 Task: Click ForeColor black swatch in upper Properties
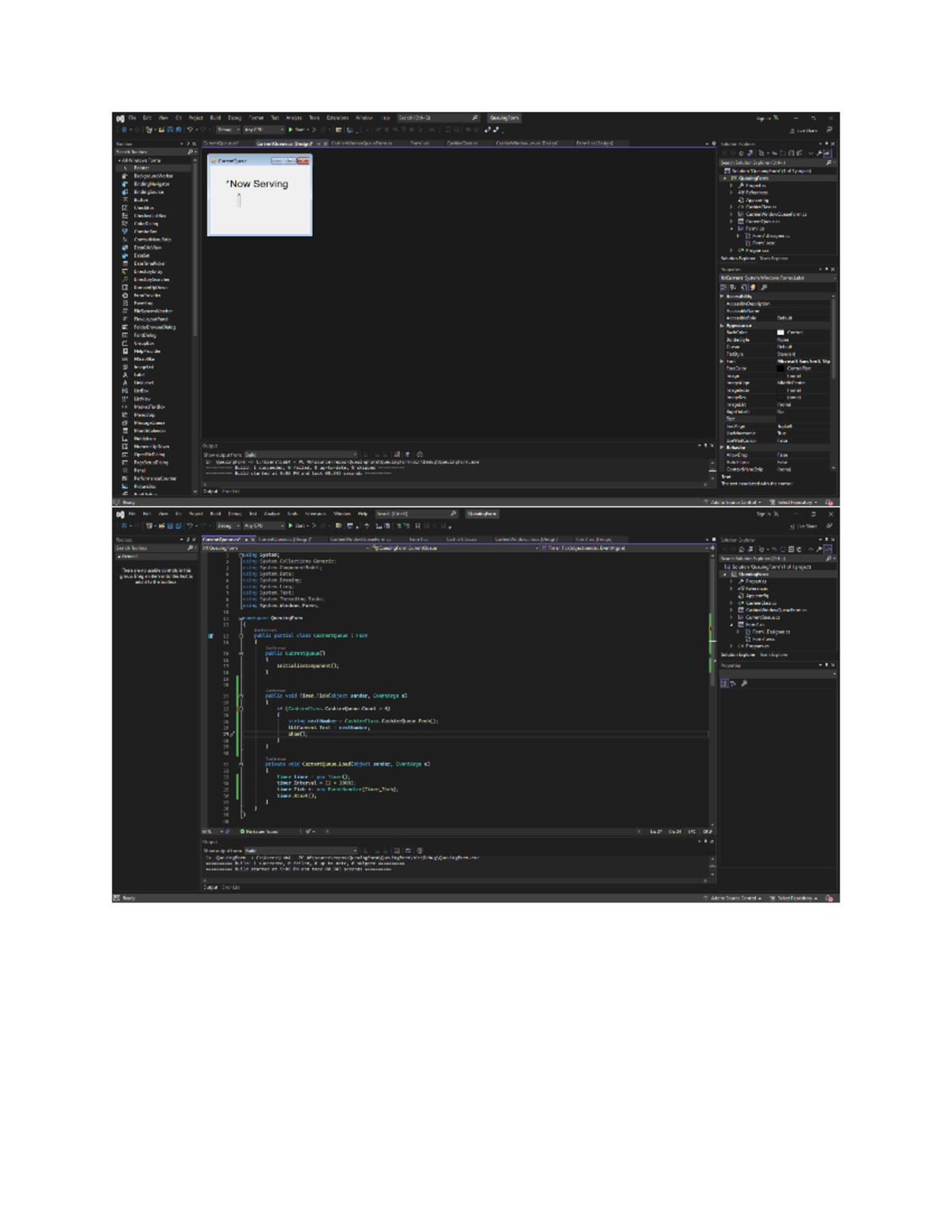point(781,369)
